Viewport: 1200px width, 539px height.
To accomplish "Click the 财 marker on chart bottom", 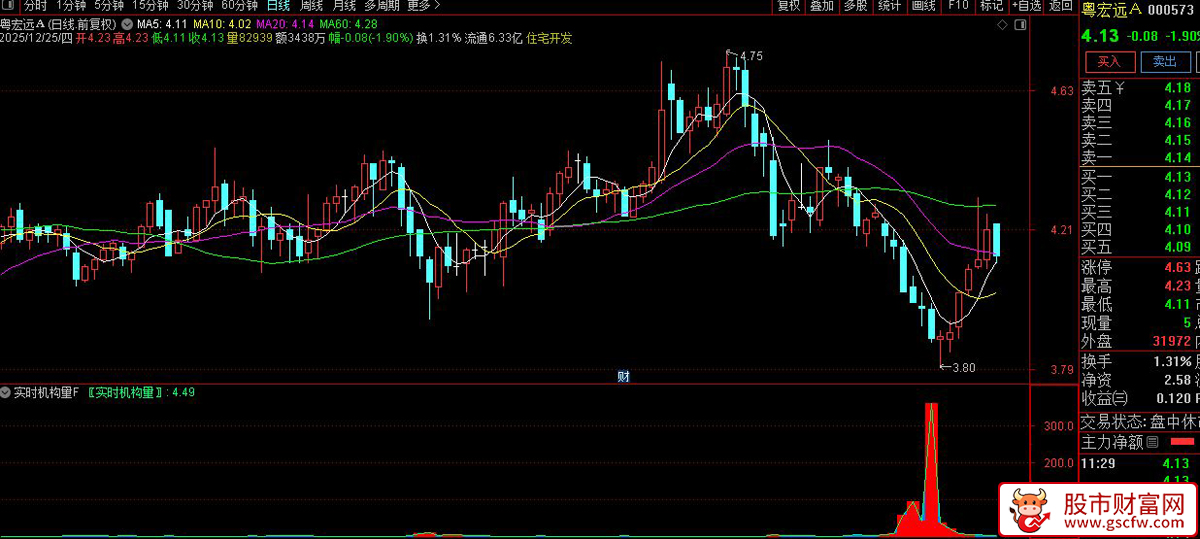I will click(x=622, y=376).
